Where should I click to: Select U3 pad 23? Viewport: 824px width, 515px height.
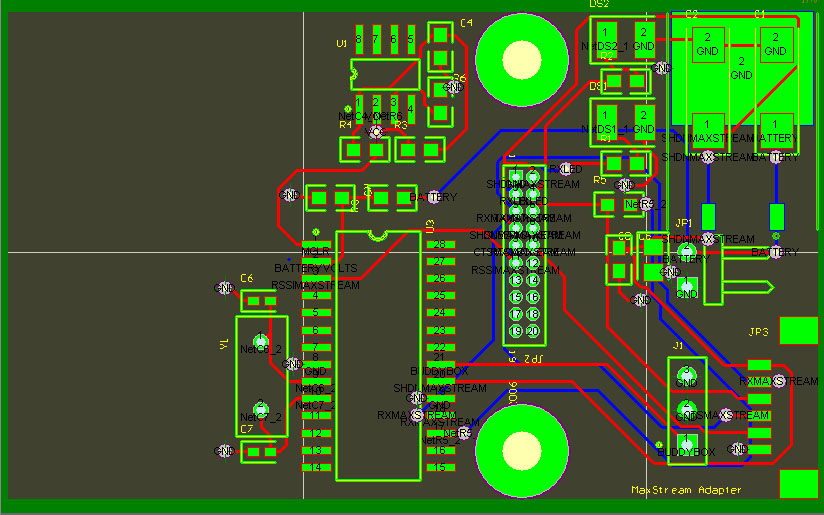[440, 331]
